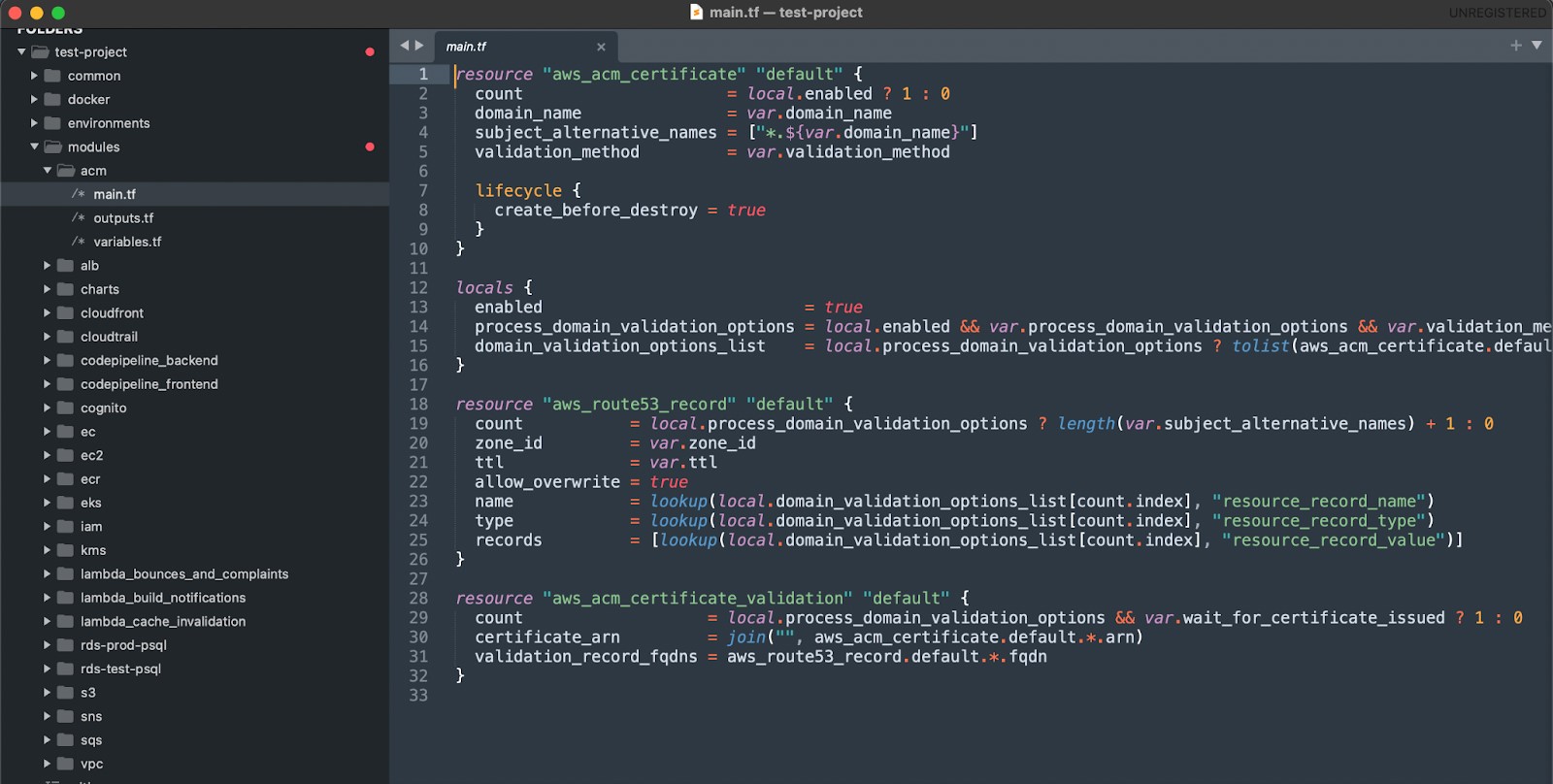Select the codepipeline_frontend folder icon
This screenshot has height=784, width=1553.
[65, 384]
